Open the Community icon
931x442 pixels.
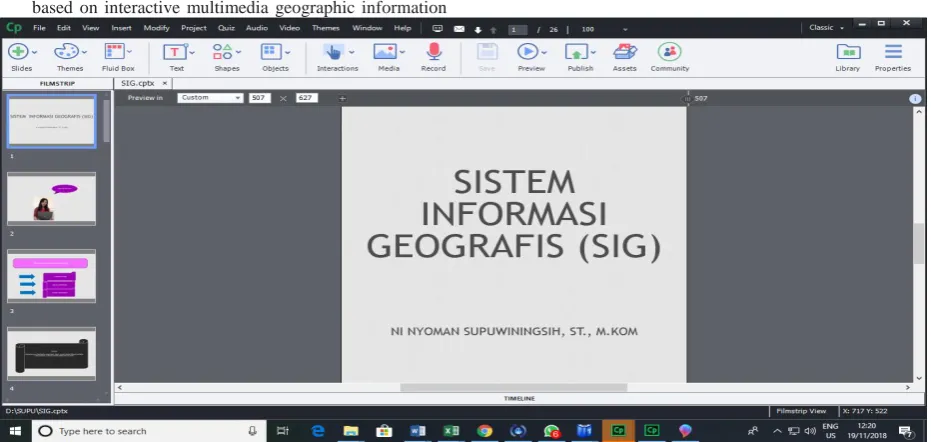tap(670, 52)
